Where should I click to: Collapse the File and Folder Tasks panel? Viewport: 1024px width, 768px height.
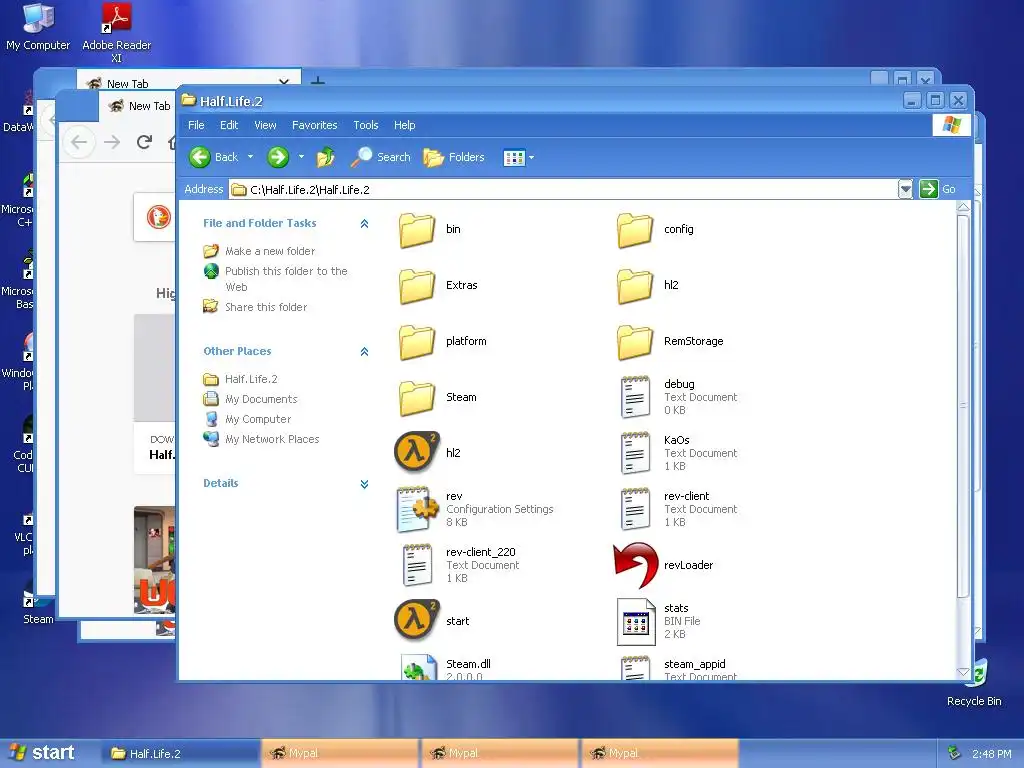point(364,223)
